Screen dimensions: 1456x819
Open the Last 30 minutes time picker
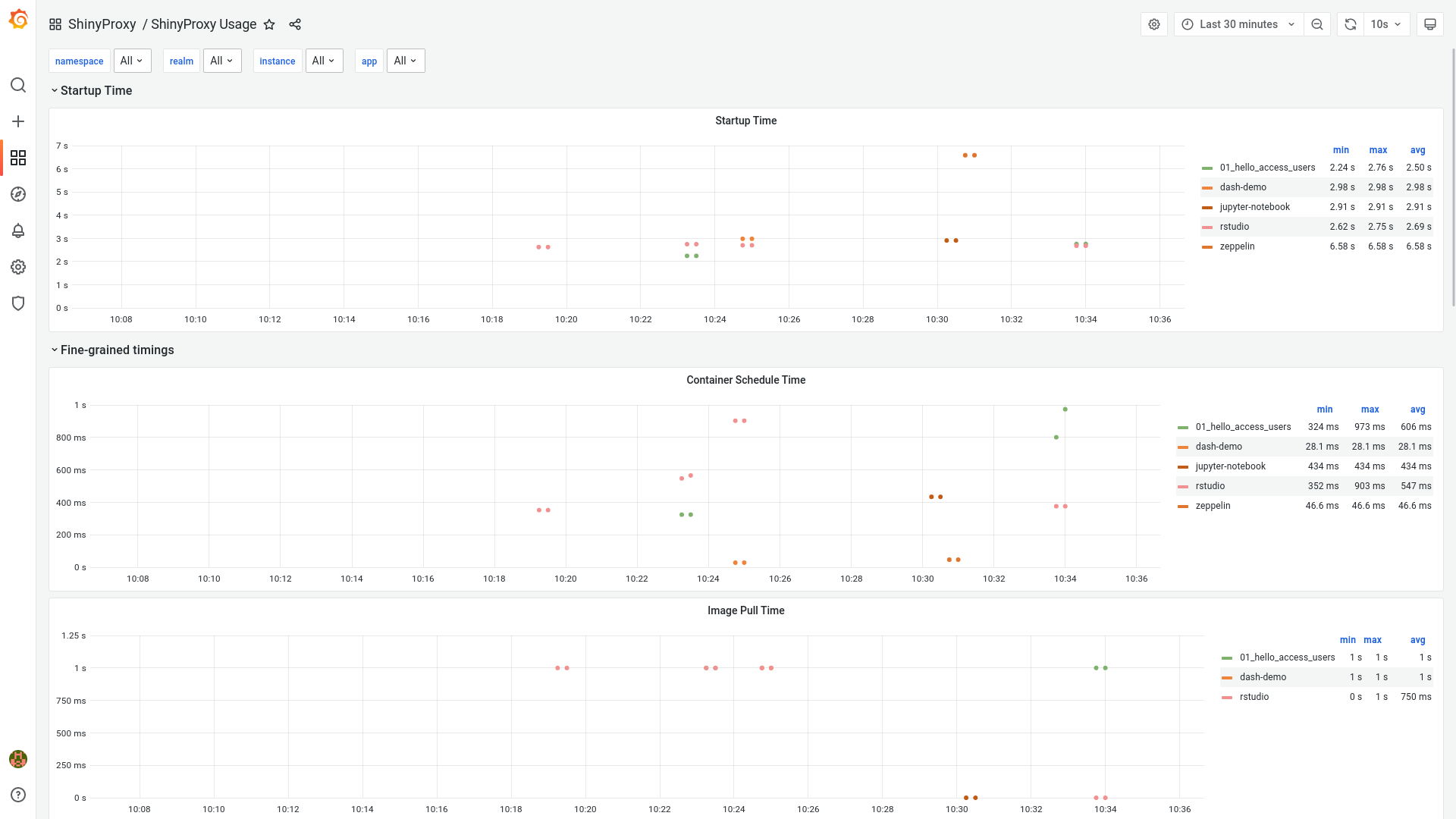[x=1238, y=24]
